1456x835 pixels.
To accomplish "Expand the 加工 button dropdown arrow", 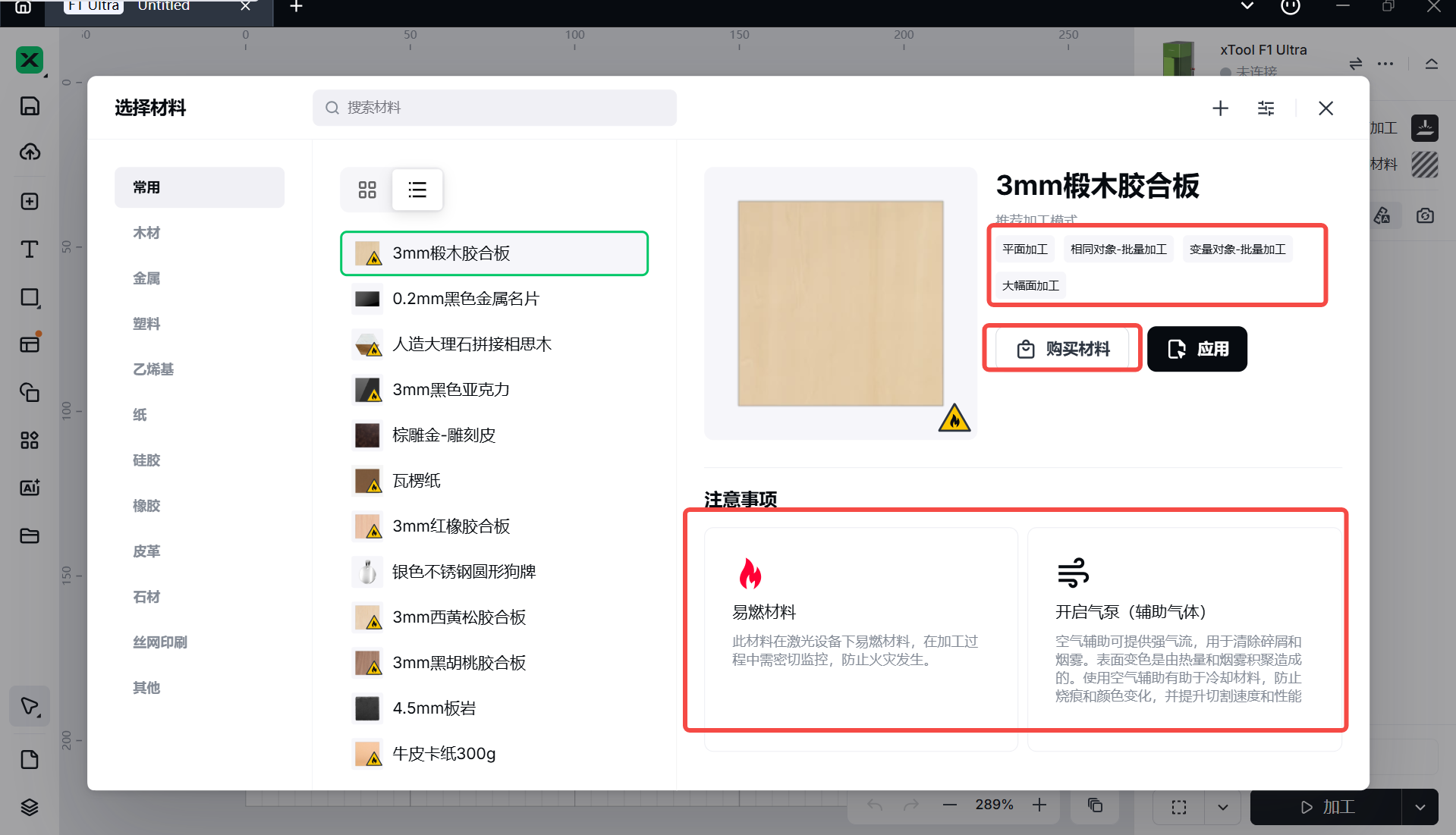I will click(x=1420, y=808).
